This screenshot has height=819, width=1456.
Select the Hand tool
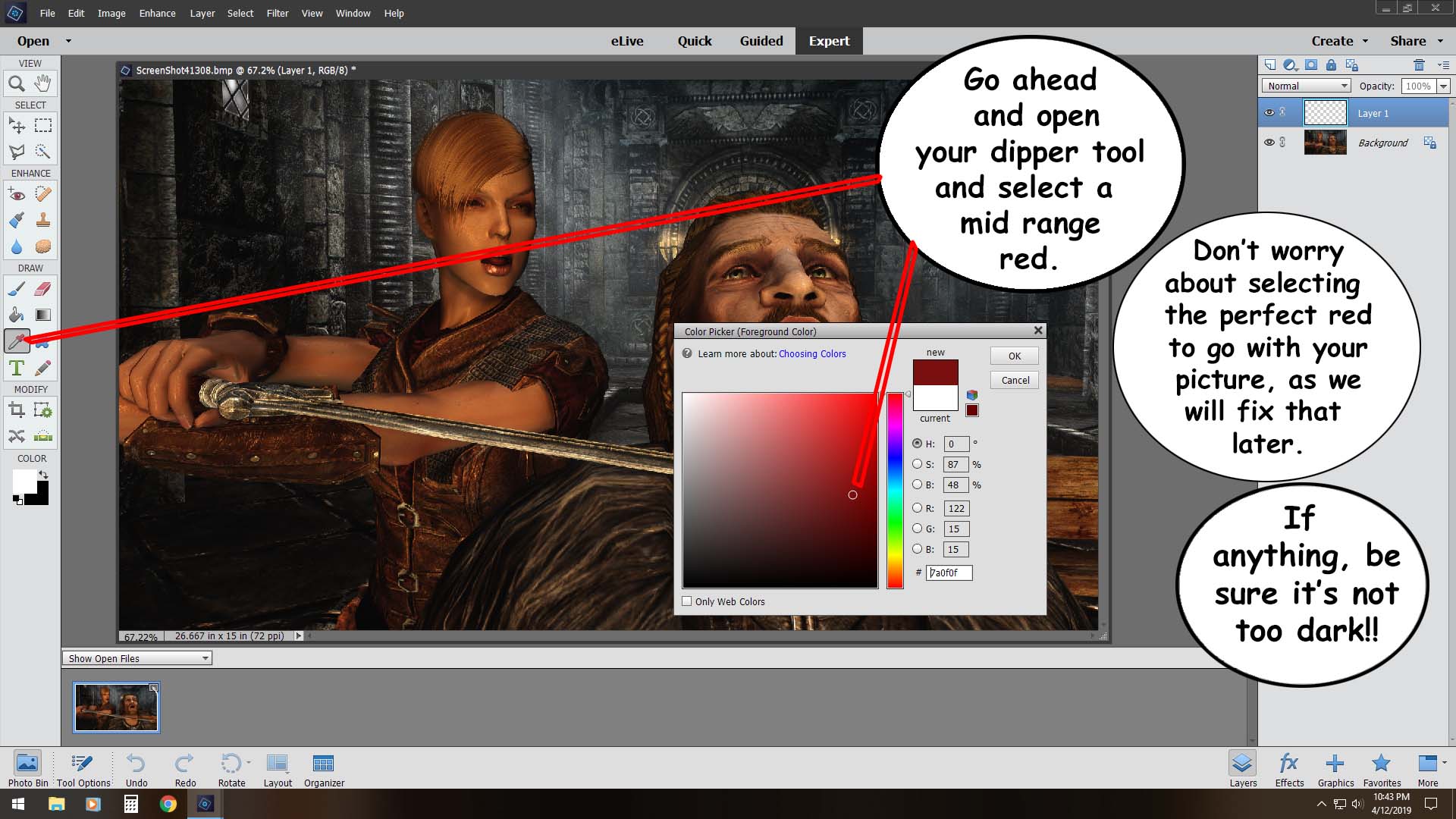pos(43,83)
